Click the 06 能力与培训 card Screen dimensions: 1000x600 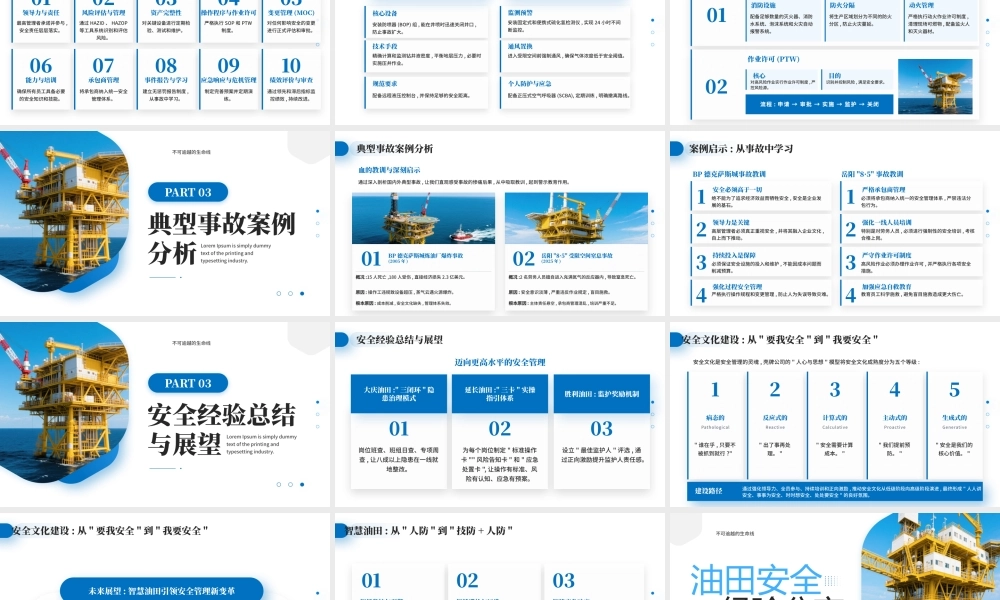click(41, 79)
